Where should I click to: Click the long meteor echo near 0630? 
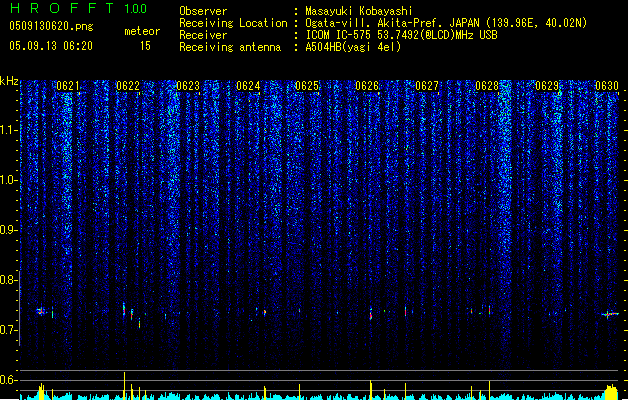pos(610,314)
